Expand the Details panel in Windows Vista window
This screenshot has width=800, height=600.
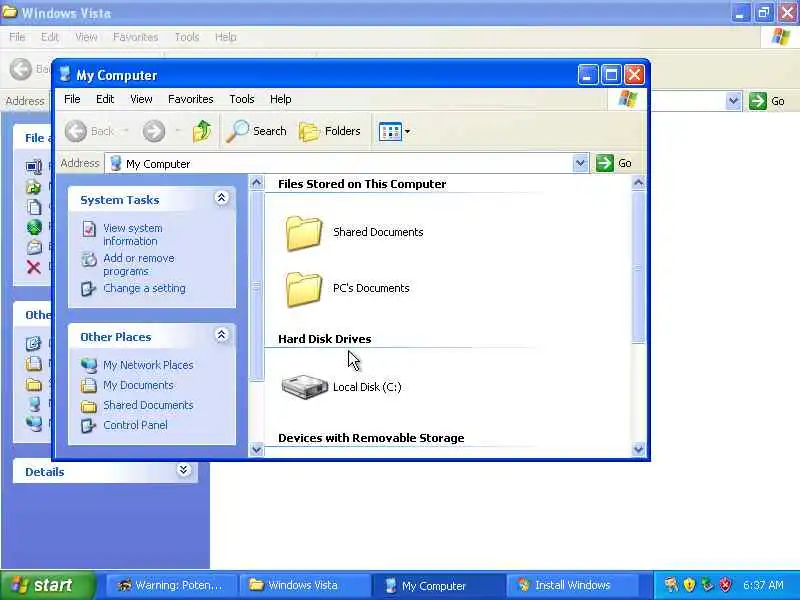[x=184, y=470]
